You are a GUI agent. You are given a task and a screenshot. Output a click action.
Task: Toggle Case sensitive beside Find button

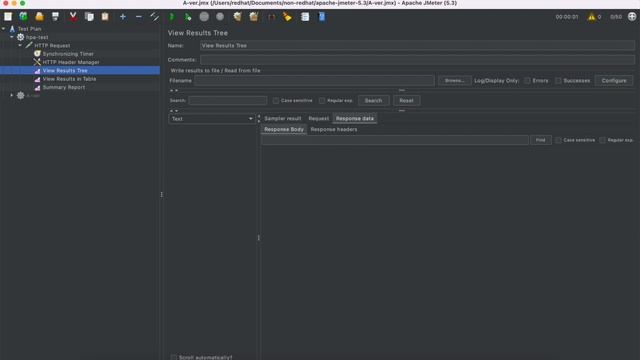click(558, 140)
